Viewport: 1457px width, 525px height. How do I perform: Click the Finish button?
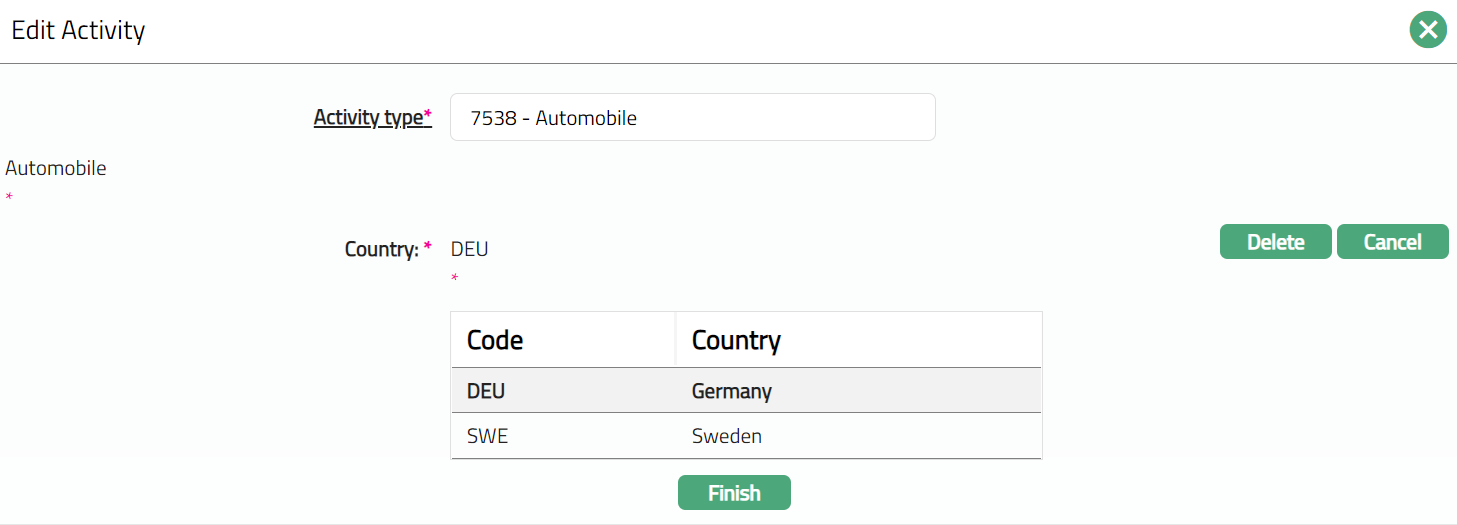[734, 493]
